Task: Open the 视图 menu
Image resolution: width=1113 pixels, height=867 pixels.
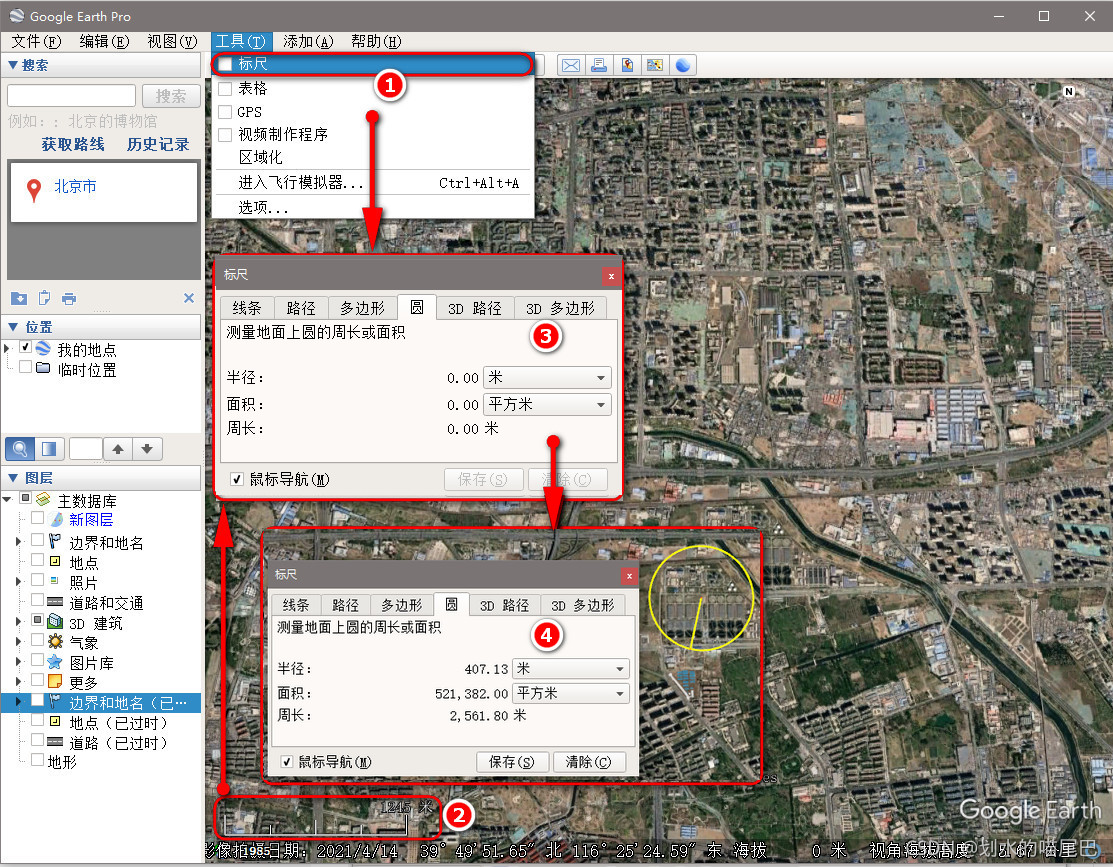Action: 172,42
